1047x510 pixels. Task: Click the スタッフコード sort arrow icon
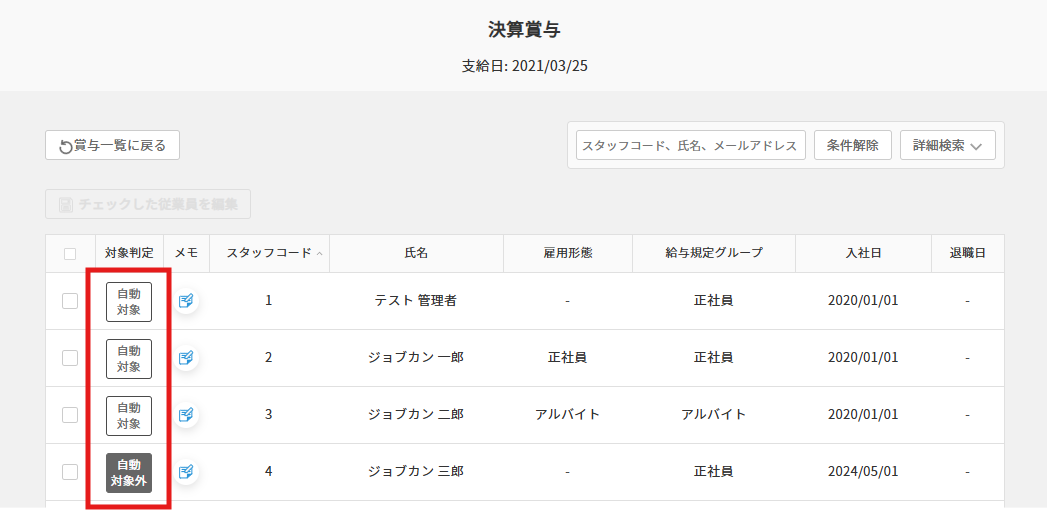(x=319, y=254)
